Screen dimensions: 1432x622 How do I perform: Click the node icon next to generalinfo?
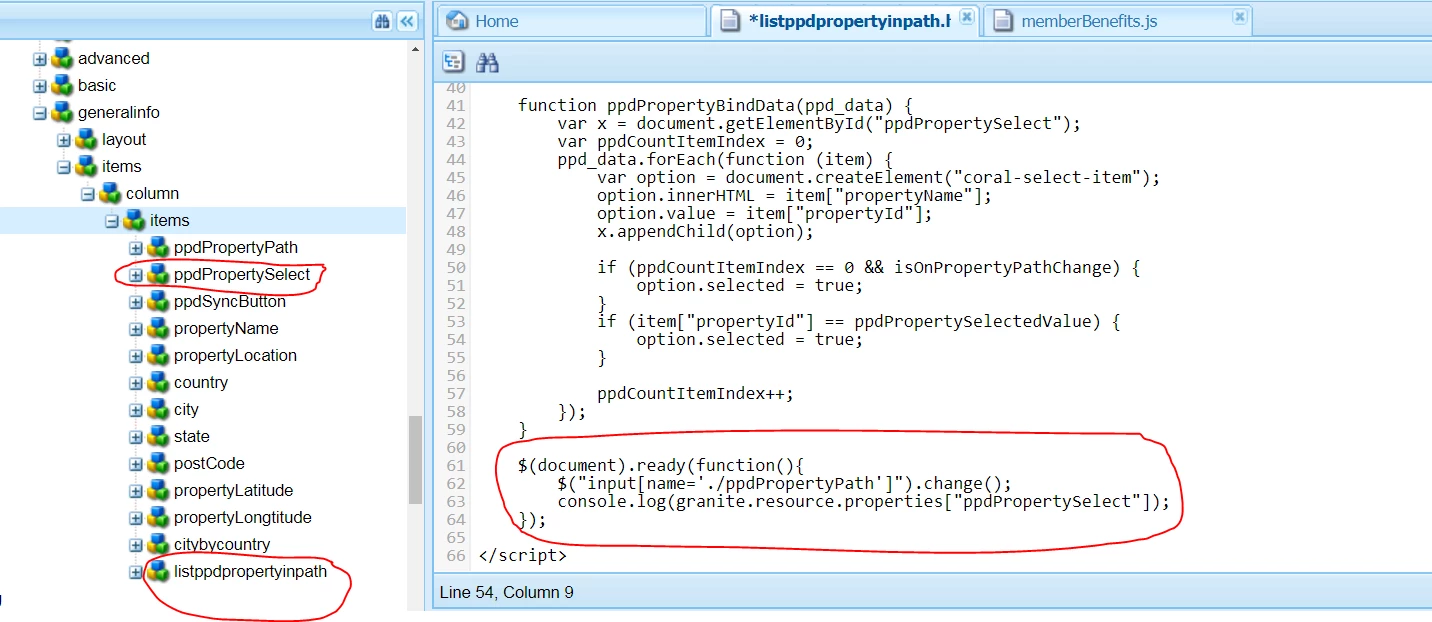[x=63, y=112]
